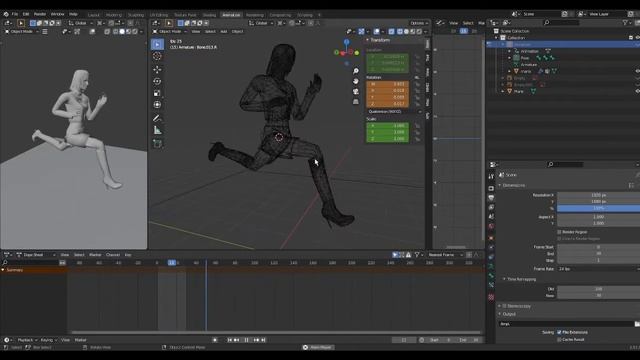Select the Select Box tool in center viewport
The width and height of the screenshot is (640, 360).
(x=157, y=44)
